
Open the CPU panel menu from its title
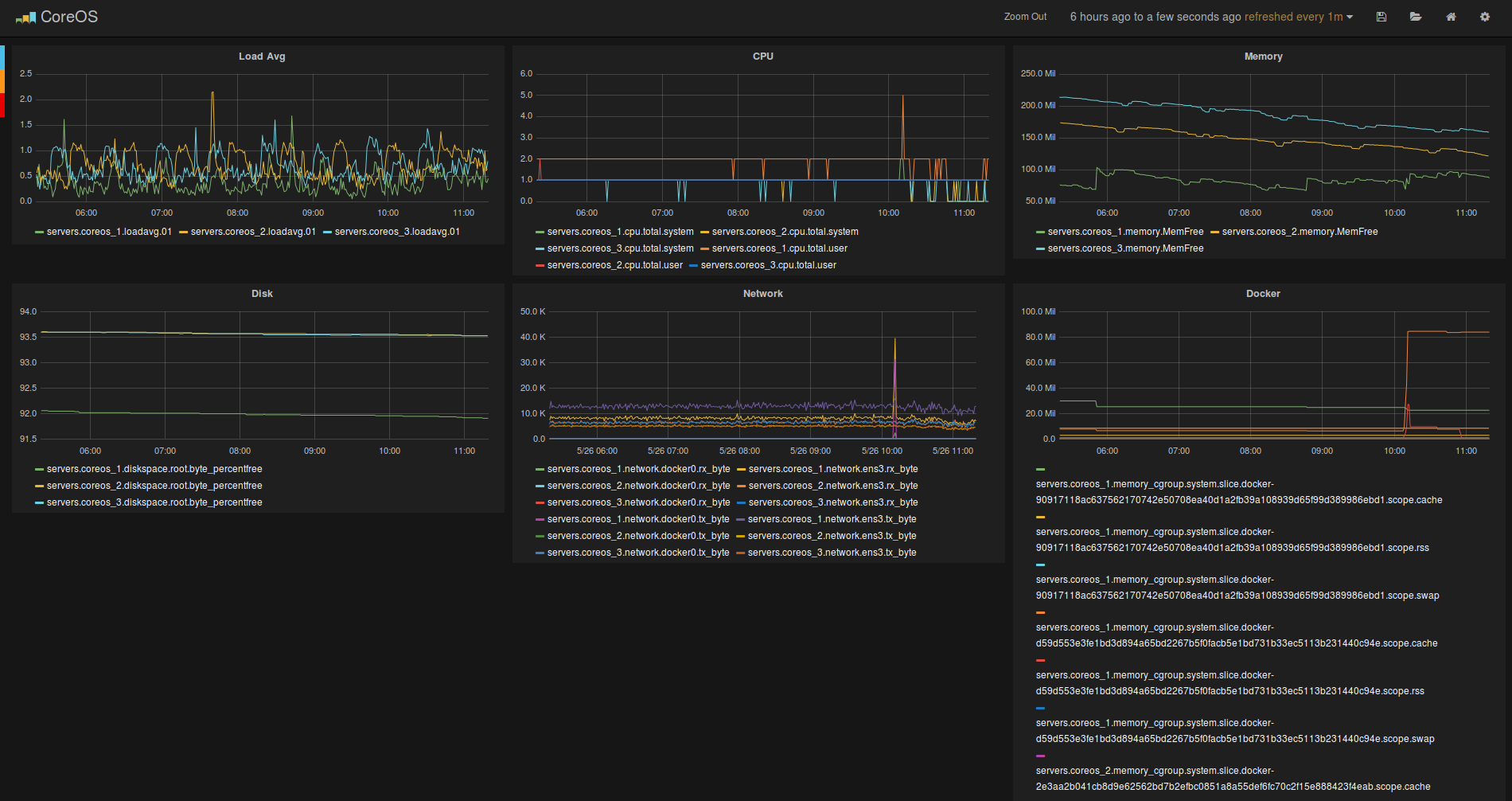(762, 56)
